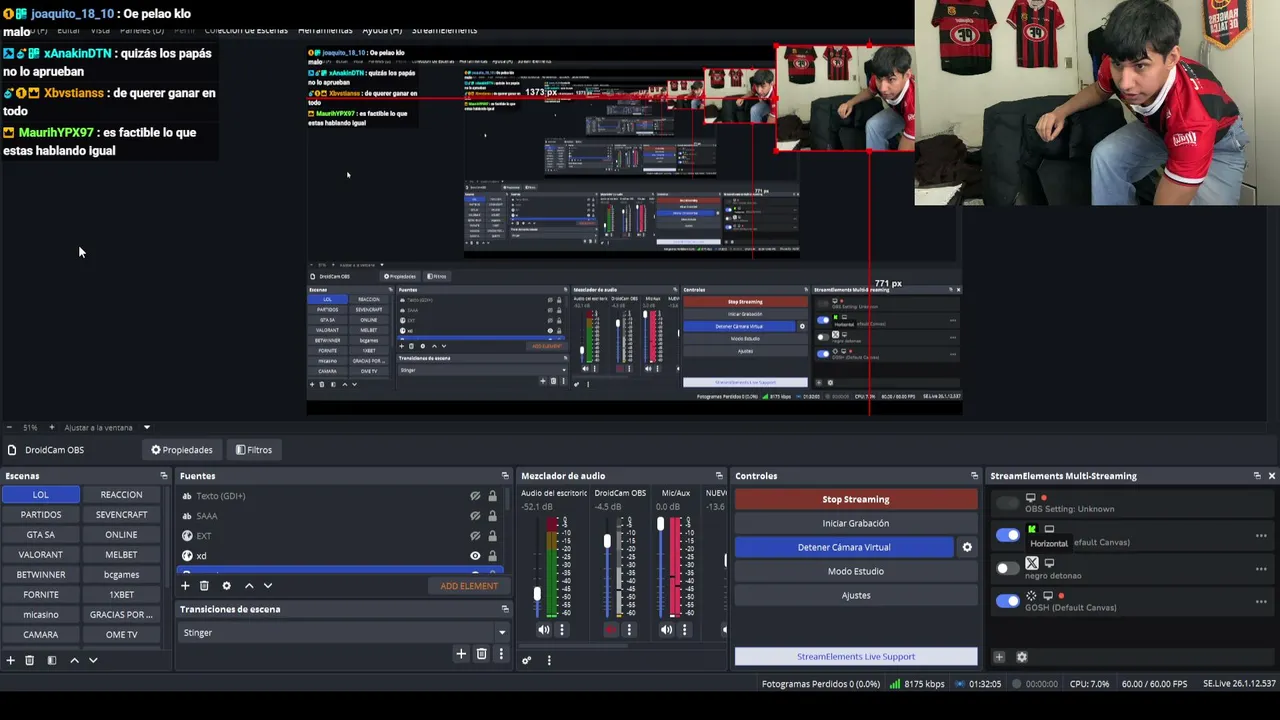The width and height of the screenshot is (1280, 720).
Task: Add a new source in Fuentes
Action: pyautogui.click(x=185, y=586)
